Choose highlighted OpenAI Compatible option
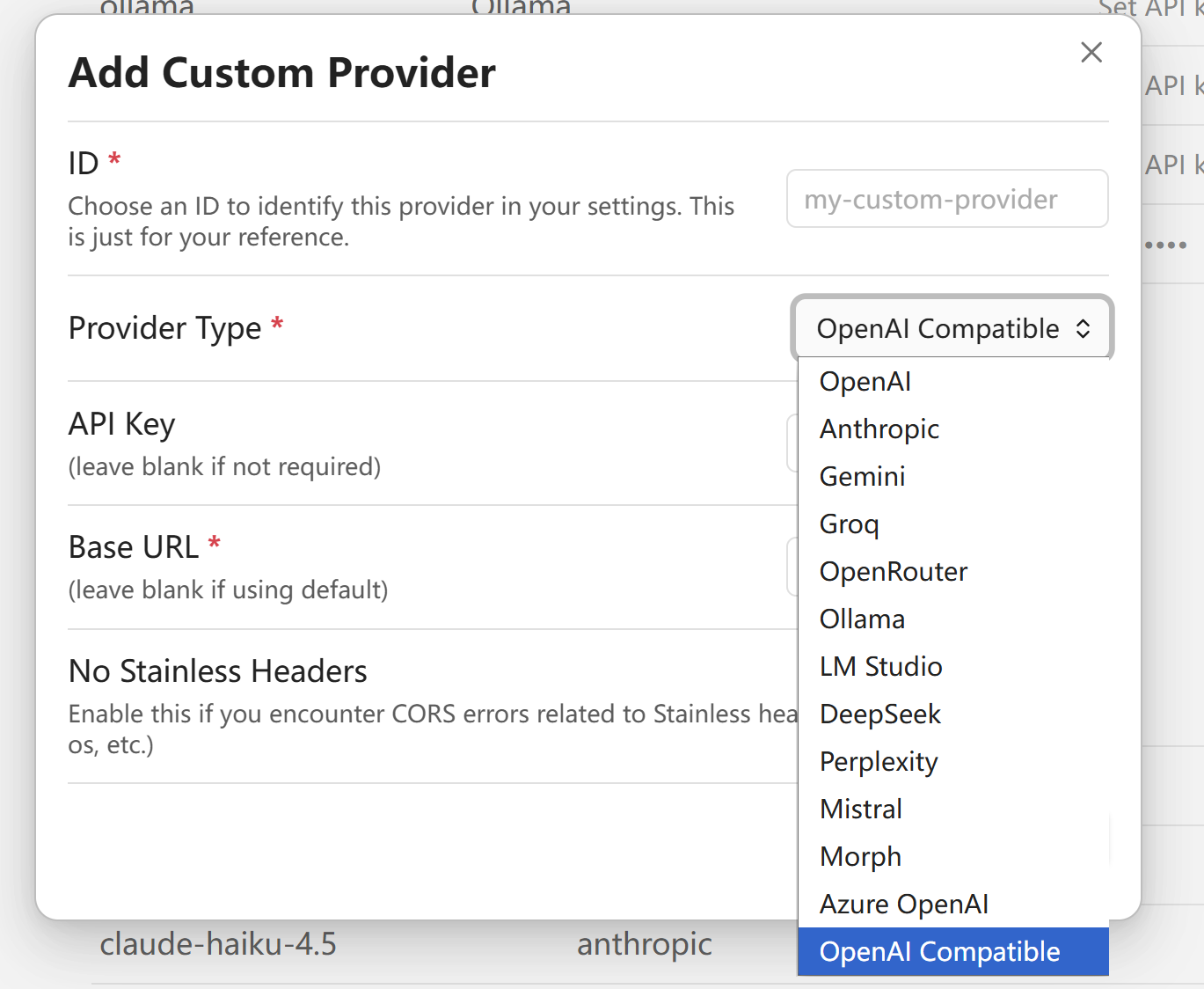Screen dimensions: 1204x989 (953, 952)
